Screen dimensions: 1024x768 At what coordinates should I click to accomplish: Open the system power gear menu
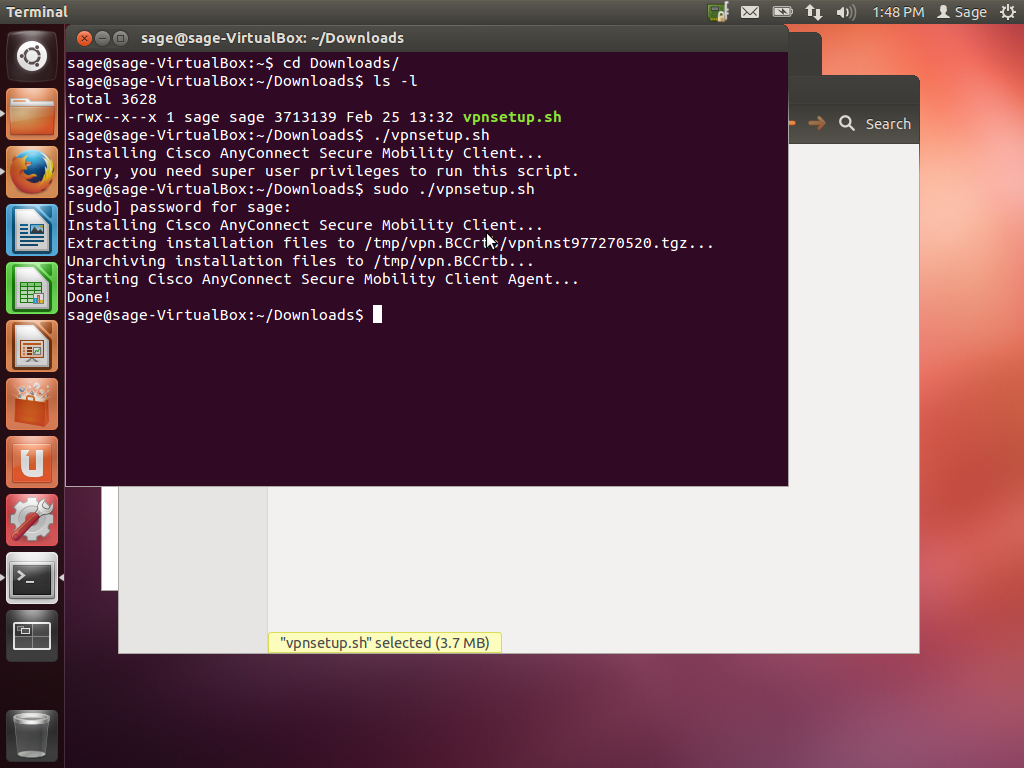tap(1008, 12)
